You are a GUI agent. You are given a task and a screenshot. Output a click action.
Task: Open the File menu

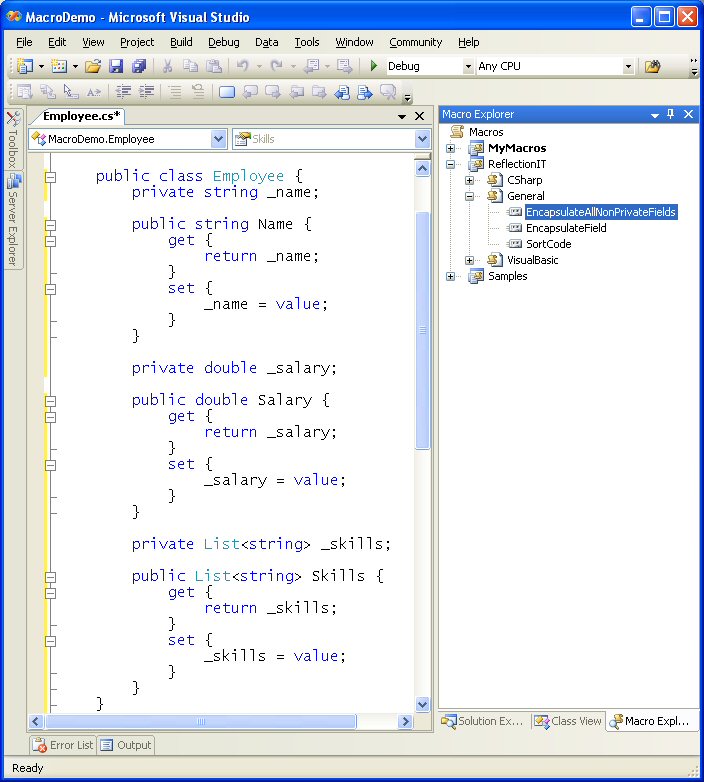click(24, 42)
